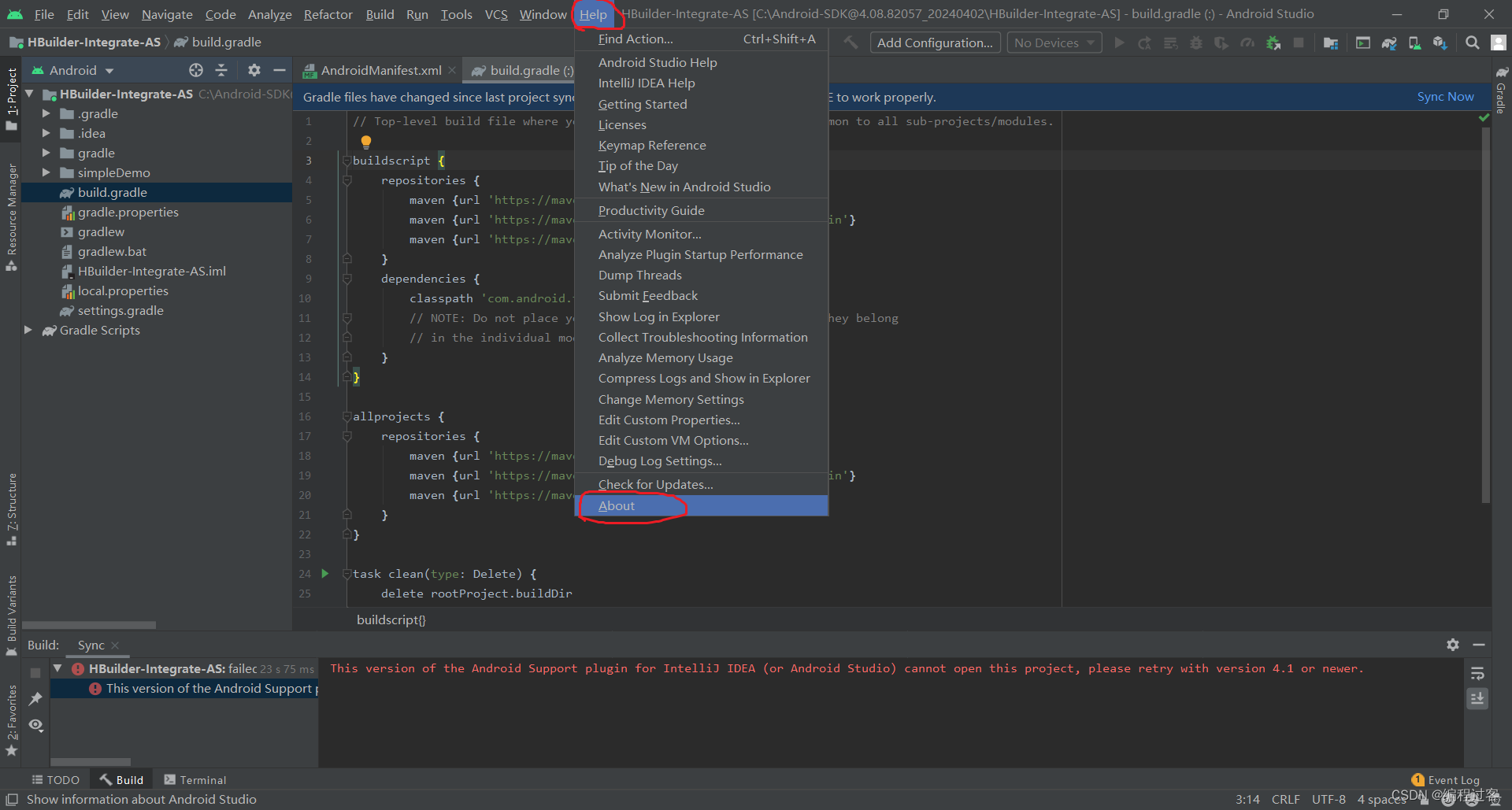The image size is (1512, 810).
Task: Click the Collapse All icon in Project panel
Action: pyautogui.click(x=221, y=70)
